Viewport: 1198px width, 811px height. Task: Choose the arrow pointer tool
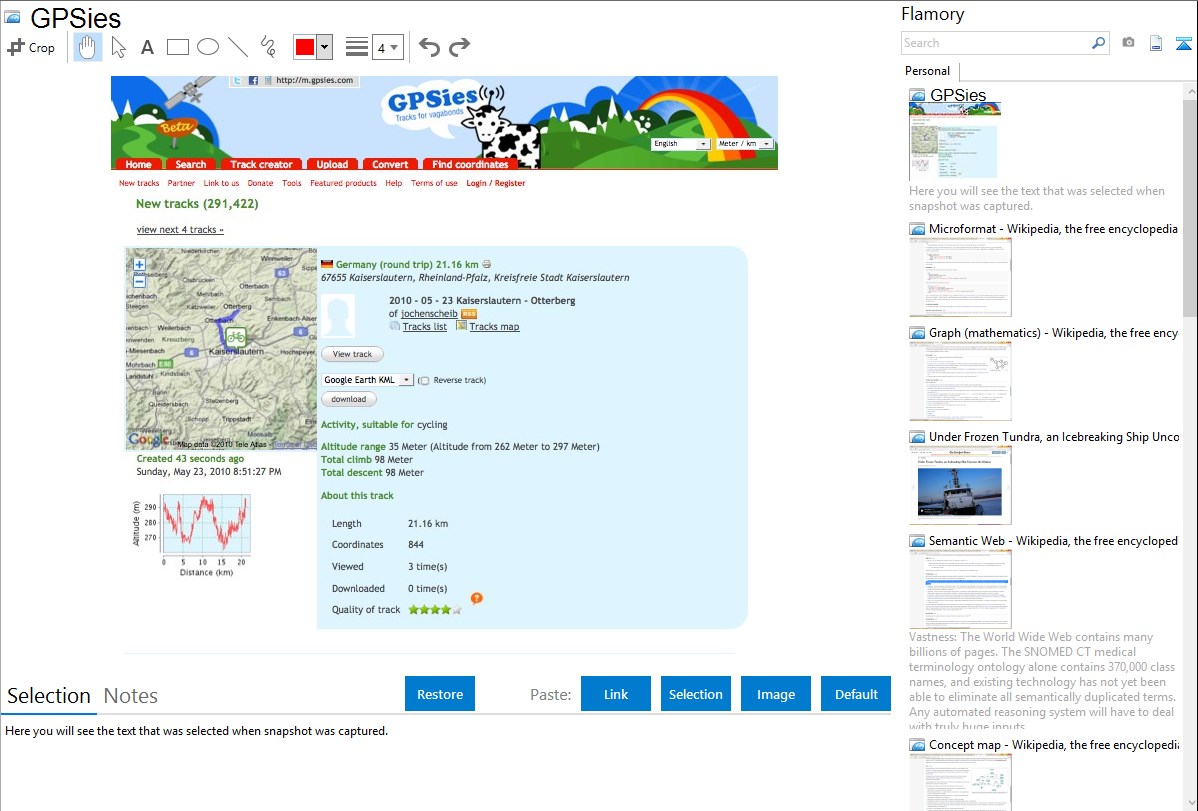(x=118, y=47)
